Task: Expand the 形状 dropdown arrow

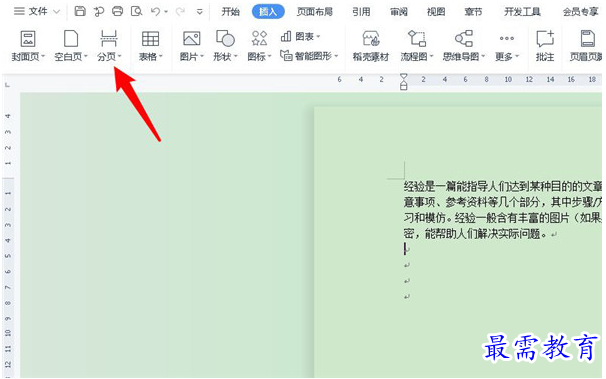Action: (x=235, y=56)
